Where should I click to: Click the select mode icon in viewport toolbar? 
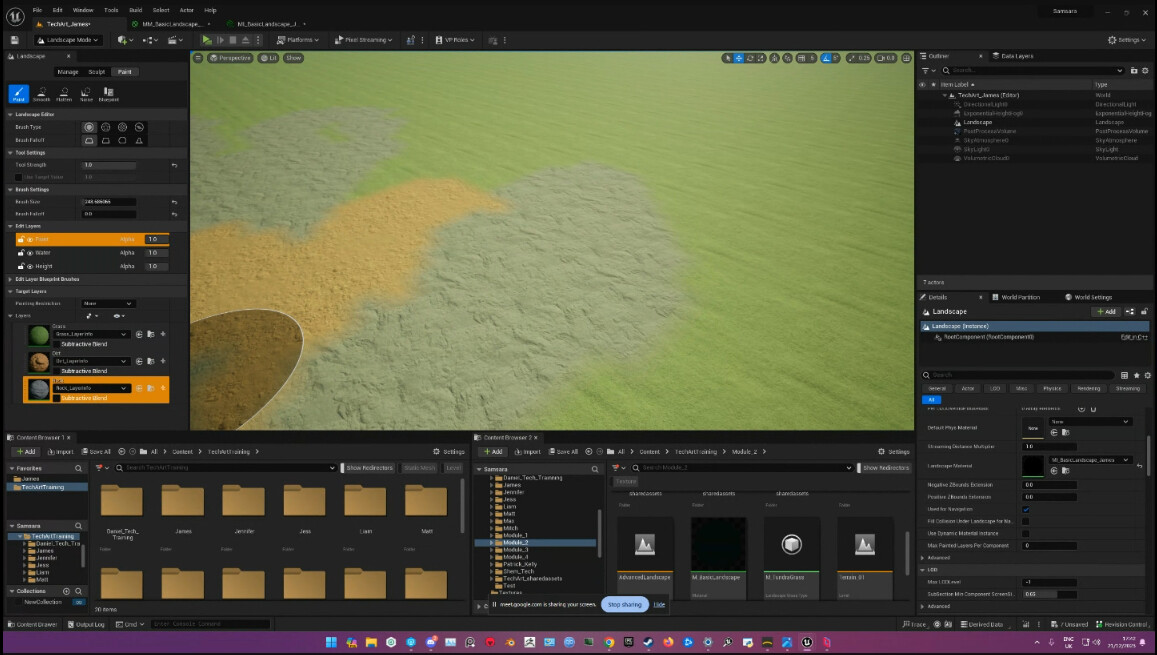(728, 58)
